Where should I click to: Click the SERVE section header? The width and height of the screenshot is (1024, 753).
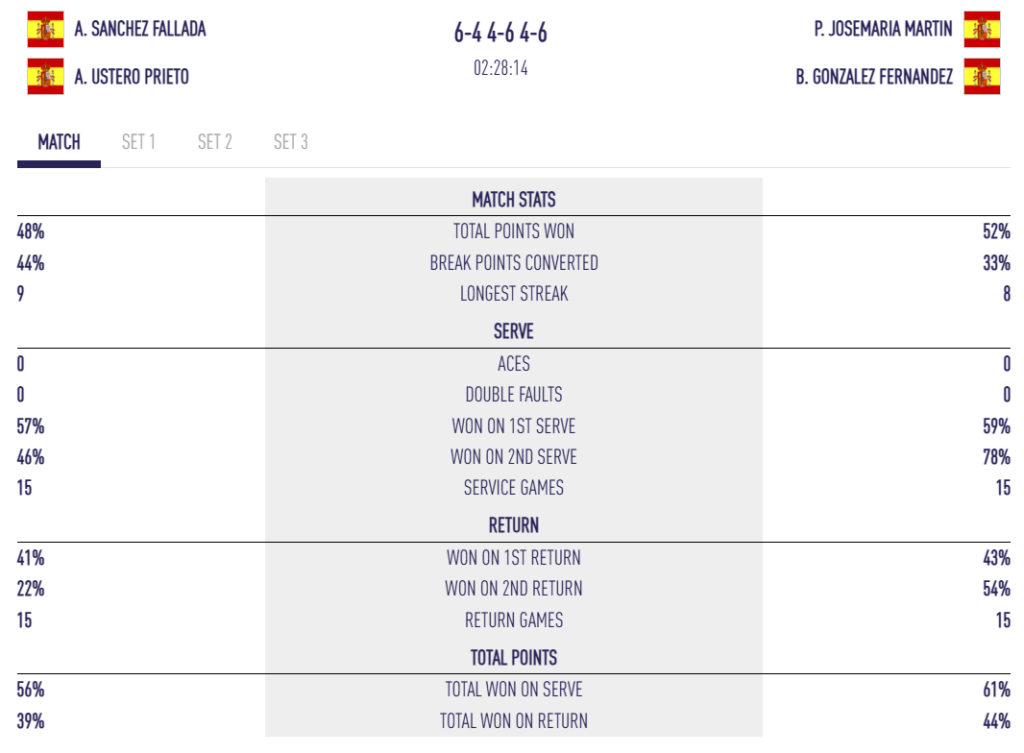[x=514, y=331]
